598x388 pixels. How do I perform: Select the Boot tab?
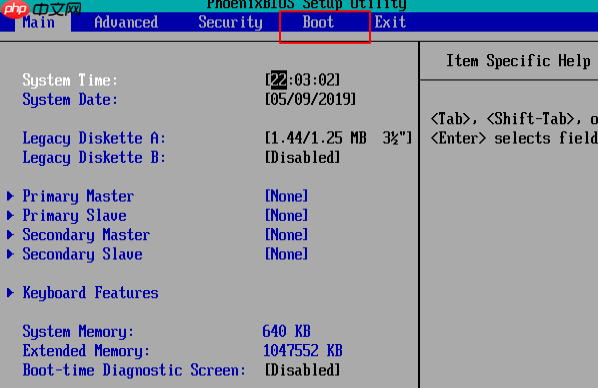pos(318,22)
